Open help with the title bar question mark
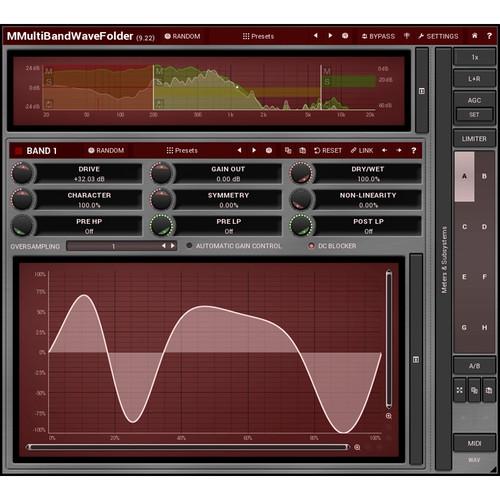Screen dimensions: 500x500 pyautogui.click(x=489, y=36)
